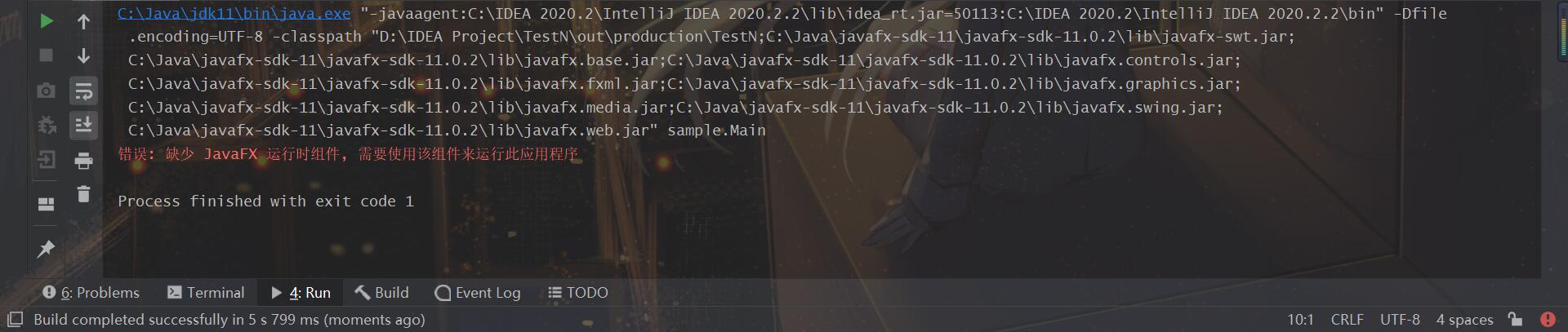This screenshot has width=1568, height=332.
Task: Toggle scroll to end of output
Action: pos(83,125)
